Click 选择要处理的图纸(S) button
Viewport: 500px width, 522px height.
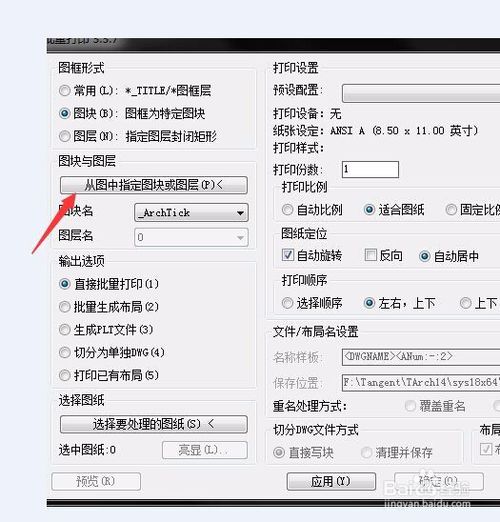154,424
